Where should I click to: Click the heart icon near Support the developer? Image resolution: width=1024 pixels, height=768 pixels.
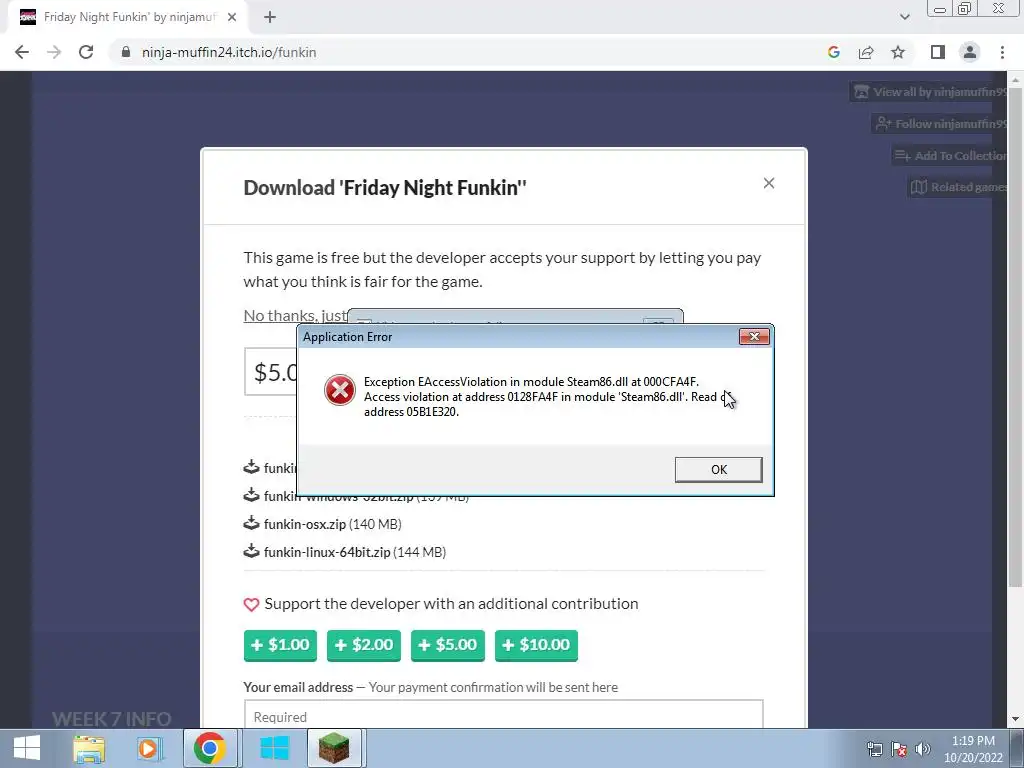click(251, 605)
